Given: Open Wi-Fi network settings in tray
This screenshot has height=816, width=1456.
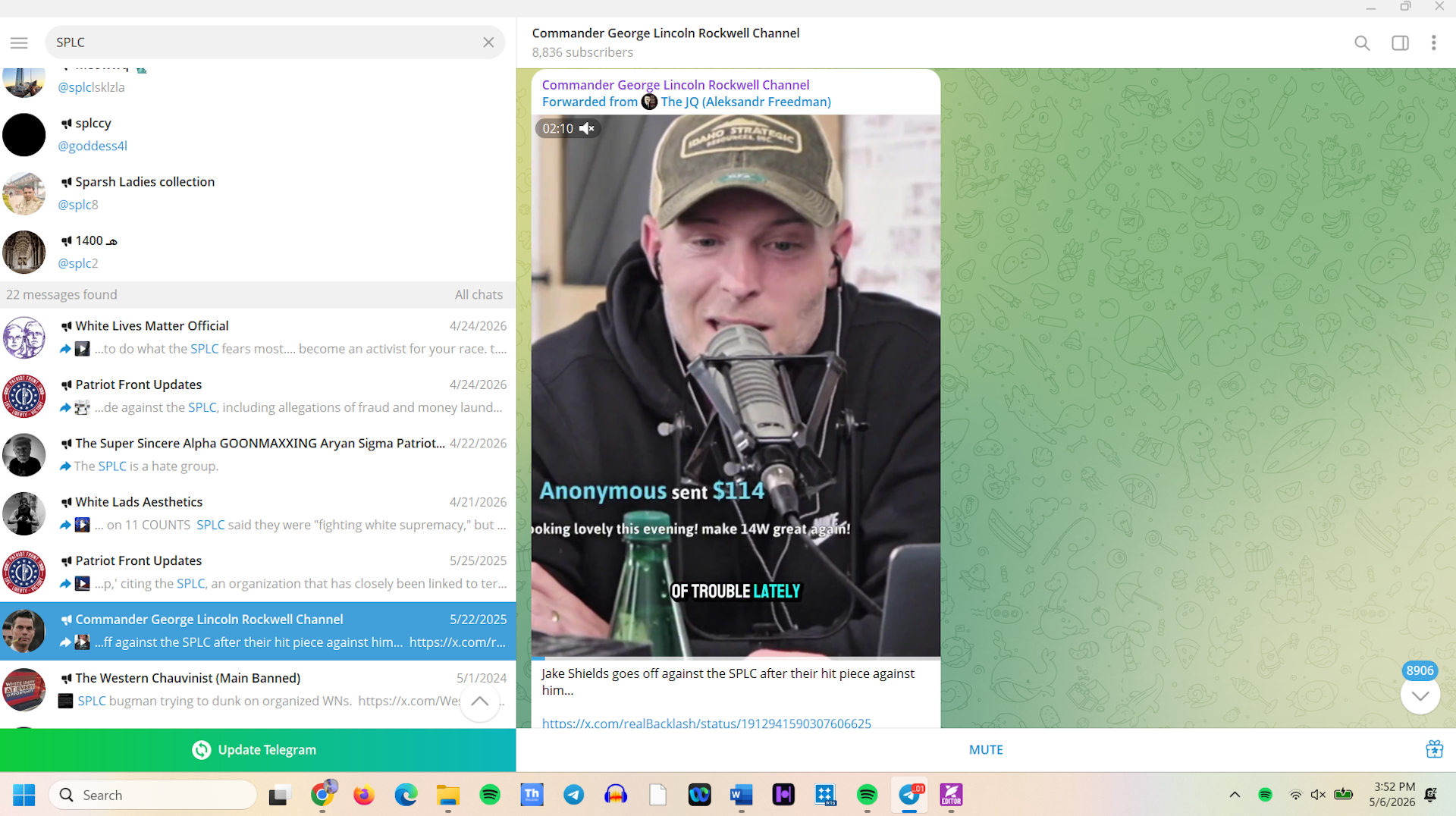Looking at the screenshot, I should click(1296, 795).
